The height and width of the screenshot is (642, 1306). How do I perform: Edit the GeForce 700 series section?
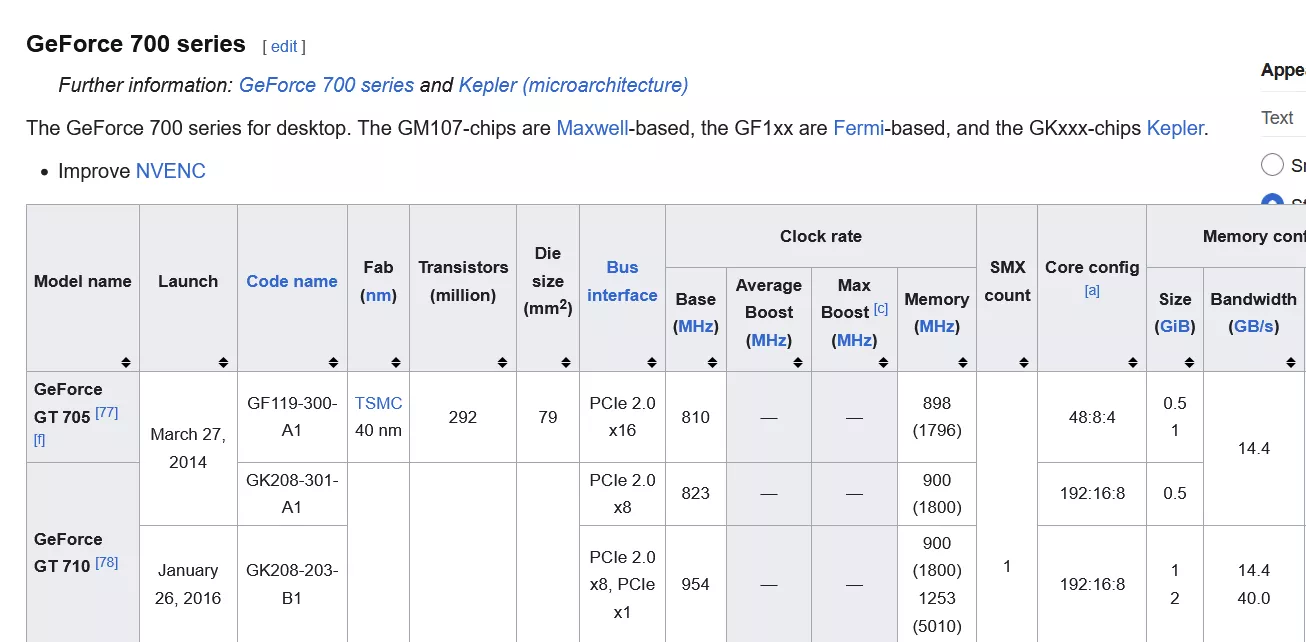click(x=284, y=46)
